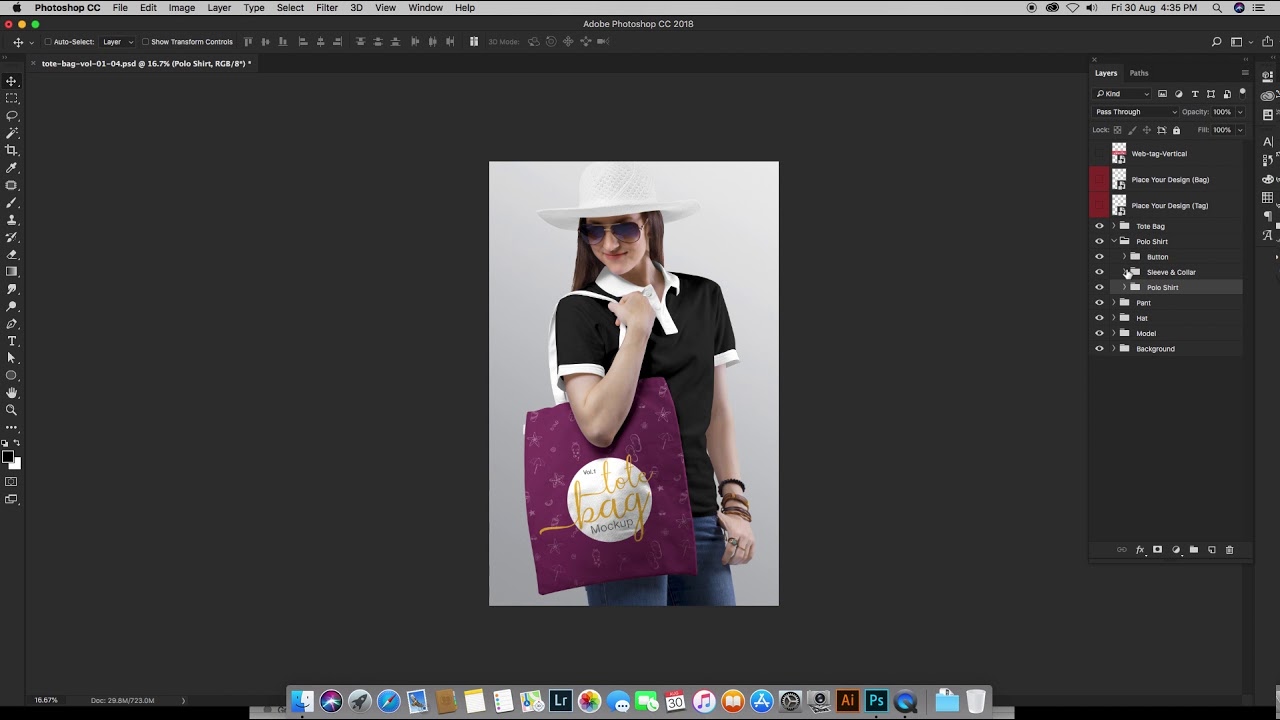Lock all with the padlock icon
Screen dimensions: 1280x720
(1176, 130)
